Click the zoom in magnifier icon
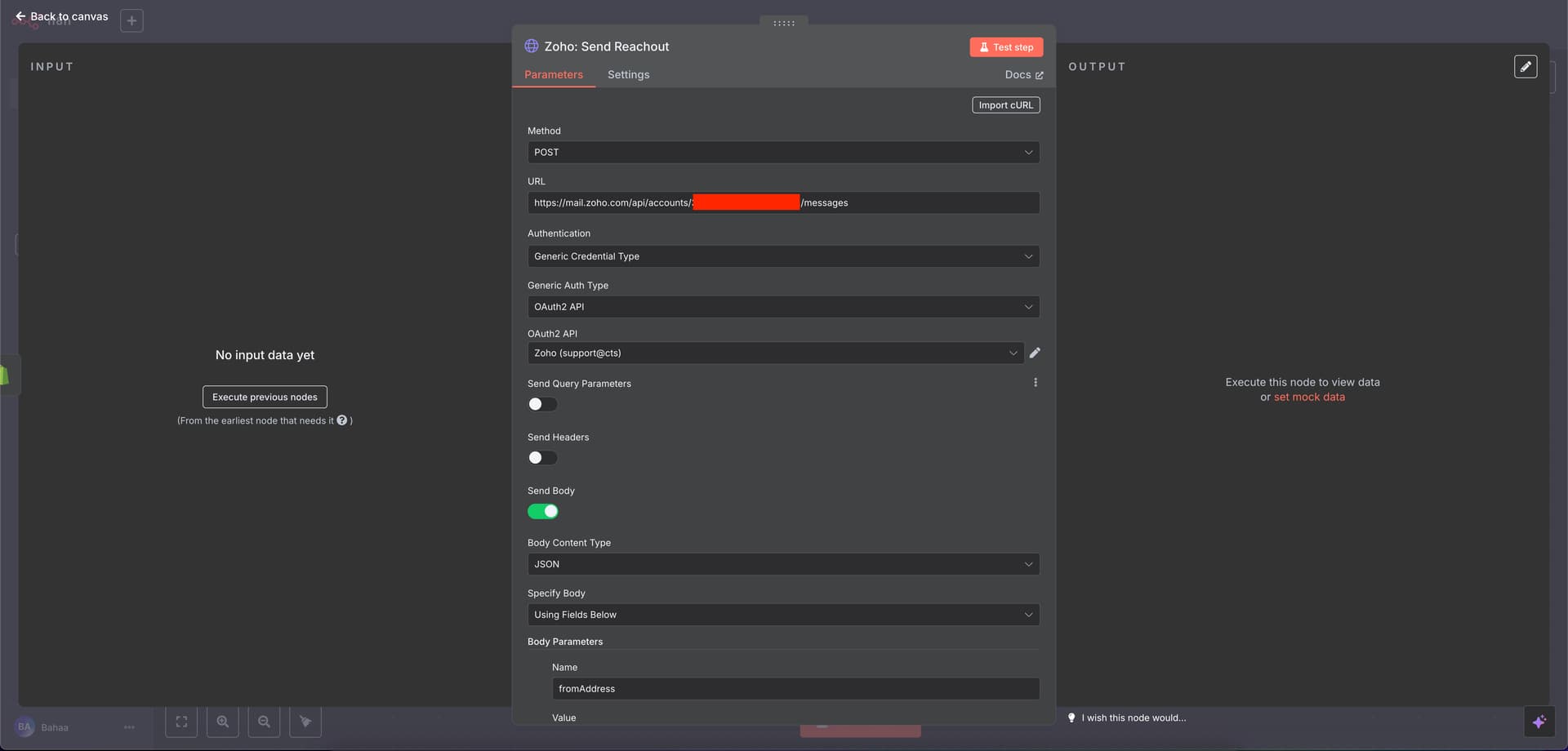 click(x=223, y=722)
